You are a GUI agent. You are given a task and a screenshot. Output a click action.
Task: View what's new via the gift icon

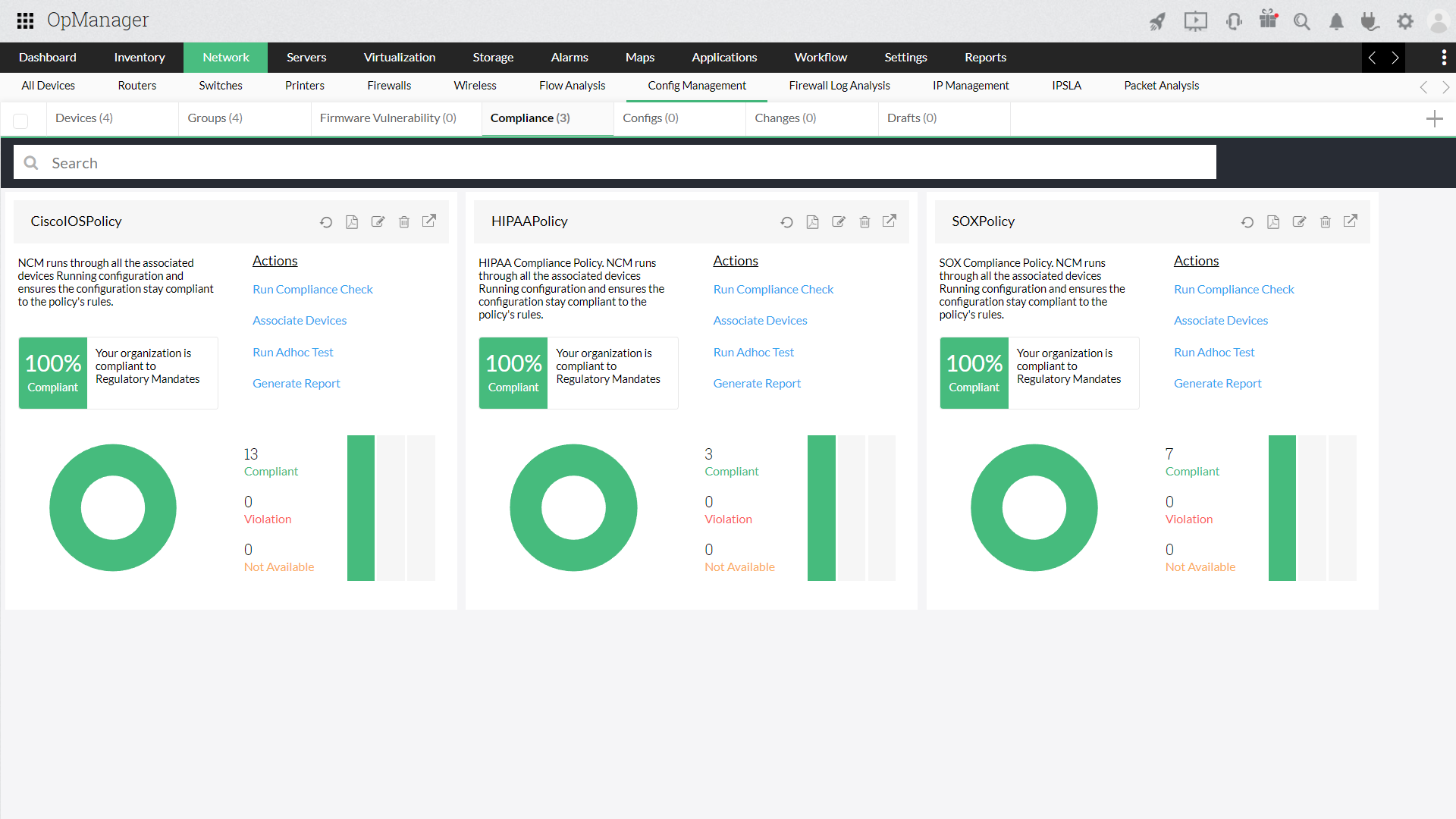tap(1268, 21)
